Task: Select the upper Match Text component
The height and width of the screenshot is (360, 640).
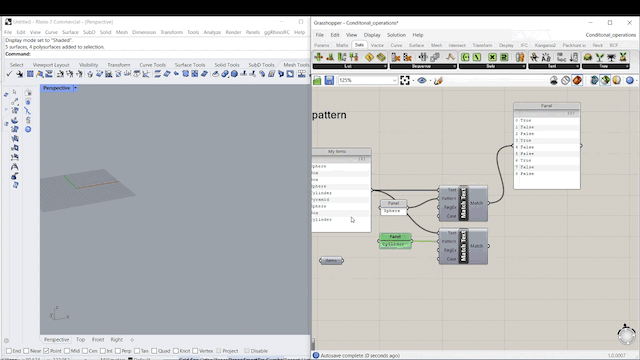Action: click(x=463, y=203)
